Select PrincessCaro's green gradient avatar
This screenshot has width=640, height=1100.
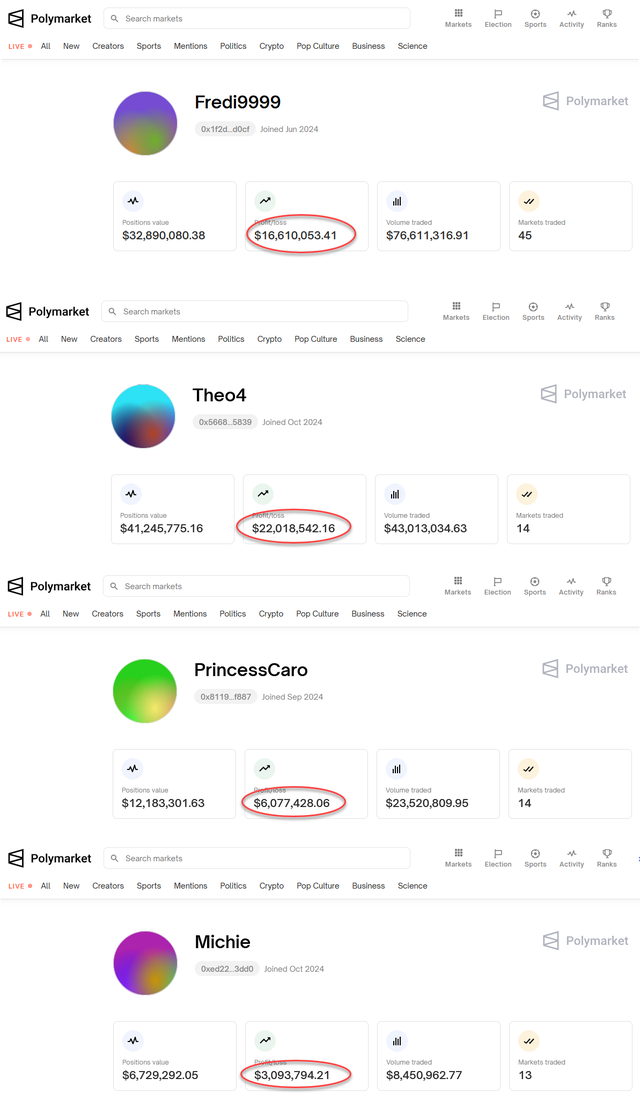coord(144,691)
